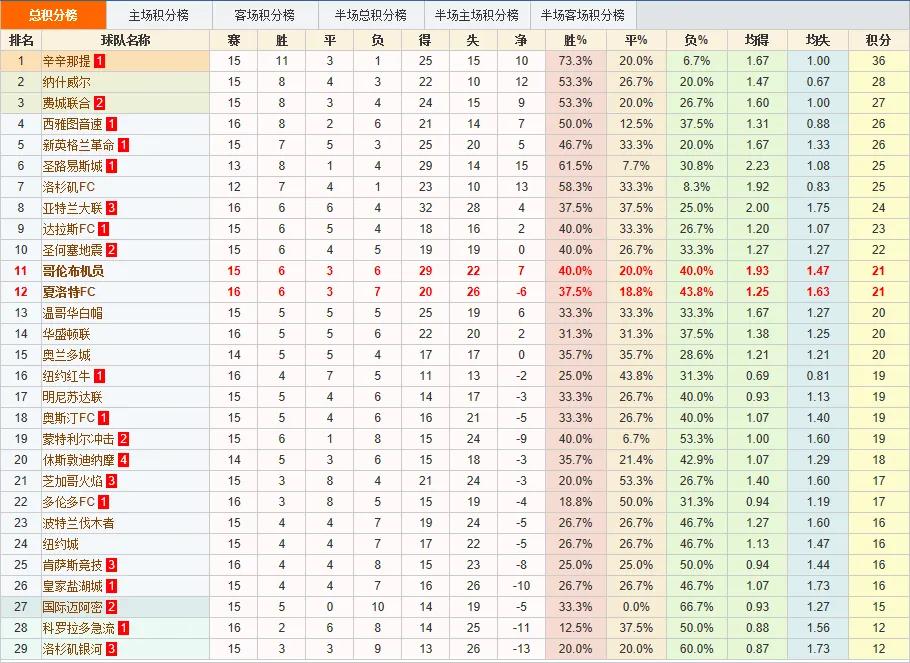
Task: Open the 哥伦布机员 team page
Action: click(x=72, y=271)
